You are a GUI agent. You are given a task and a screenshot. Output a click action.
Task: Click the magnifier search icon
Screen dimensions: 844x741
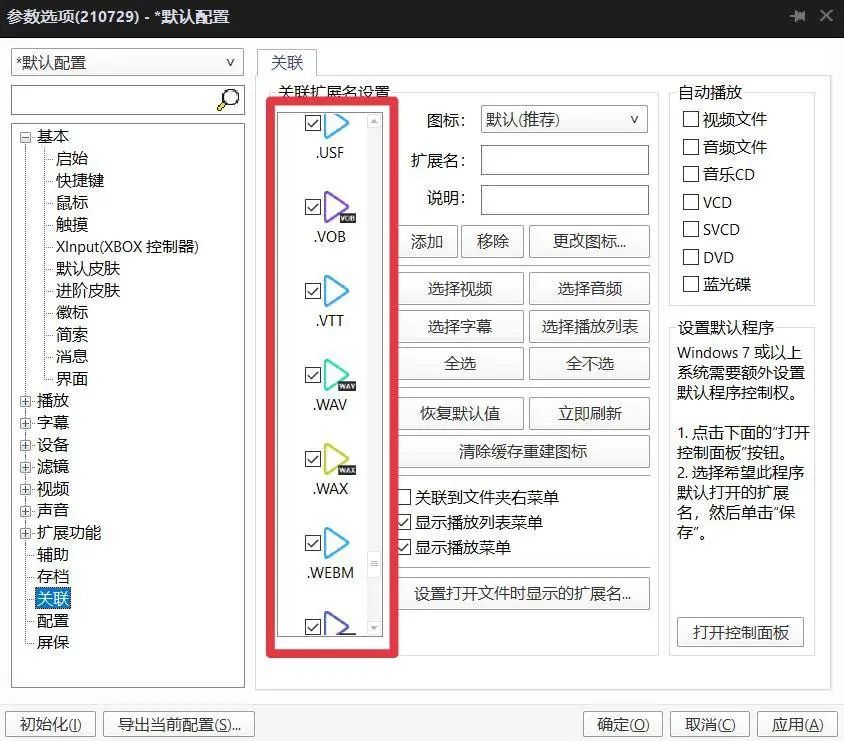tap(228, 100)
